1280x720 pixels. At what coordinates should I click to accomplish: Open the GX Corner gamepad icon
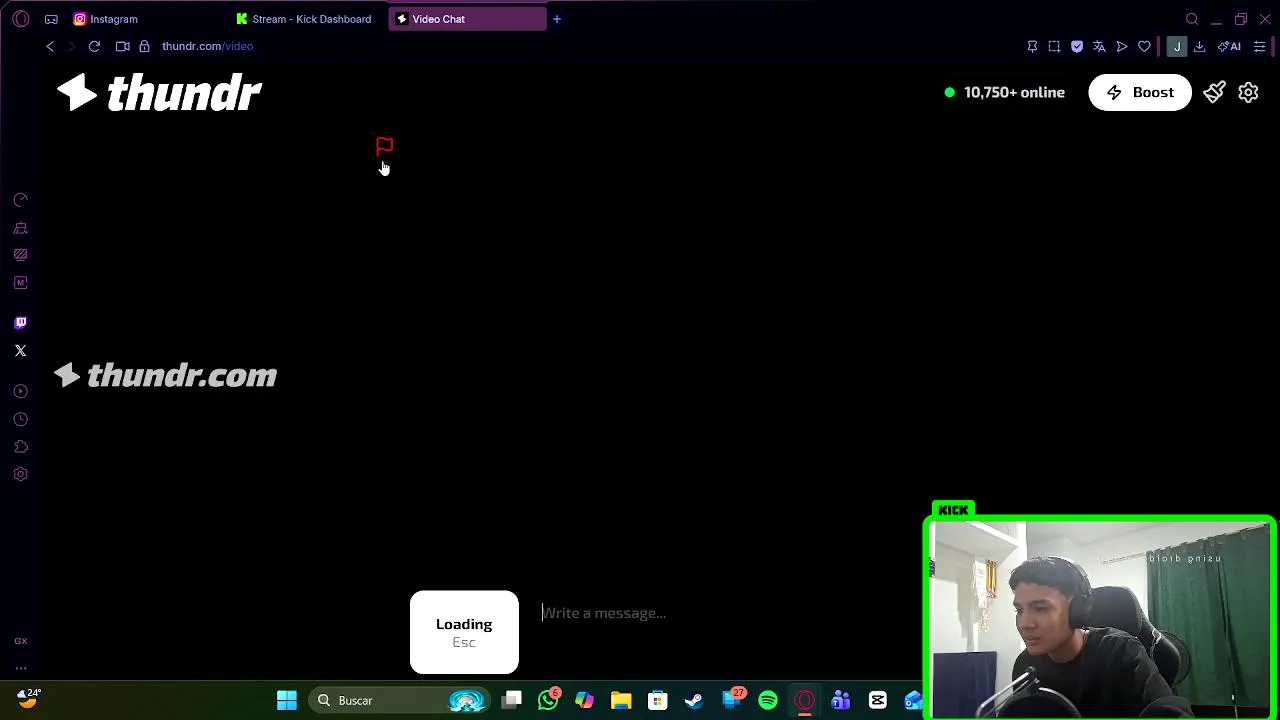[x=51, y=19]
